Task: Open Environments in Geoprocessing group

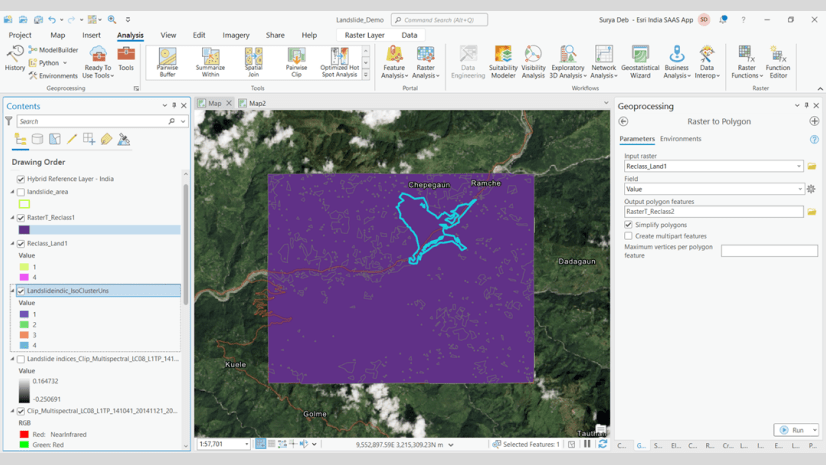Action: pos(53,76)
